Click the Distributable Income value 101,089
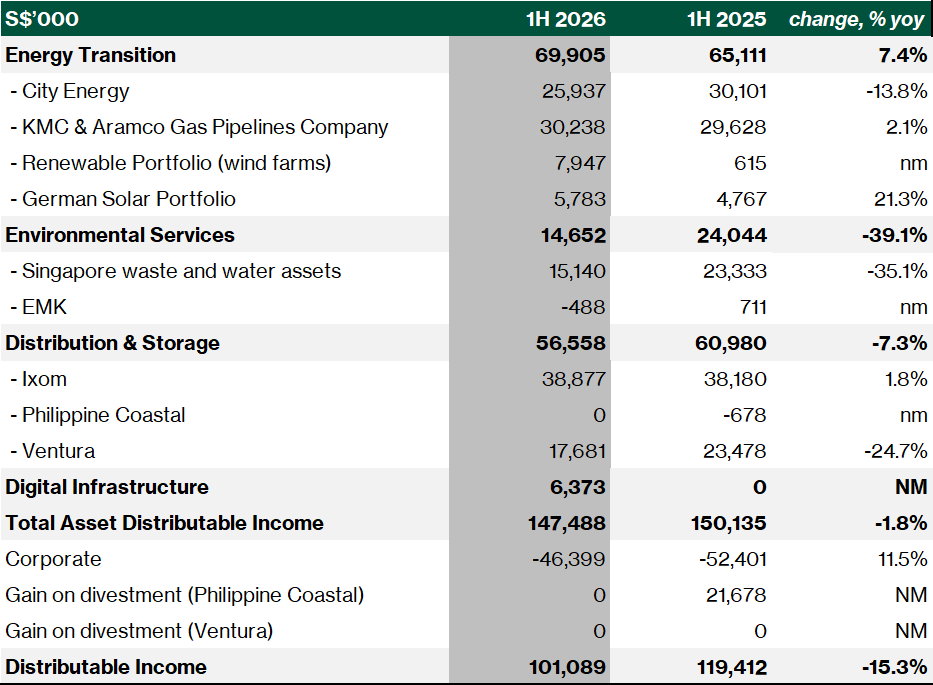933x685 pixels. click(x=567, y=667)
